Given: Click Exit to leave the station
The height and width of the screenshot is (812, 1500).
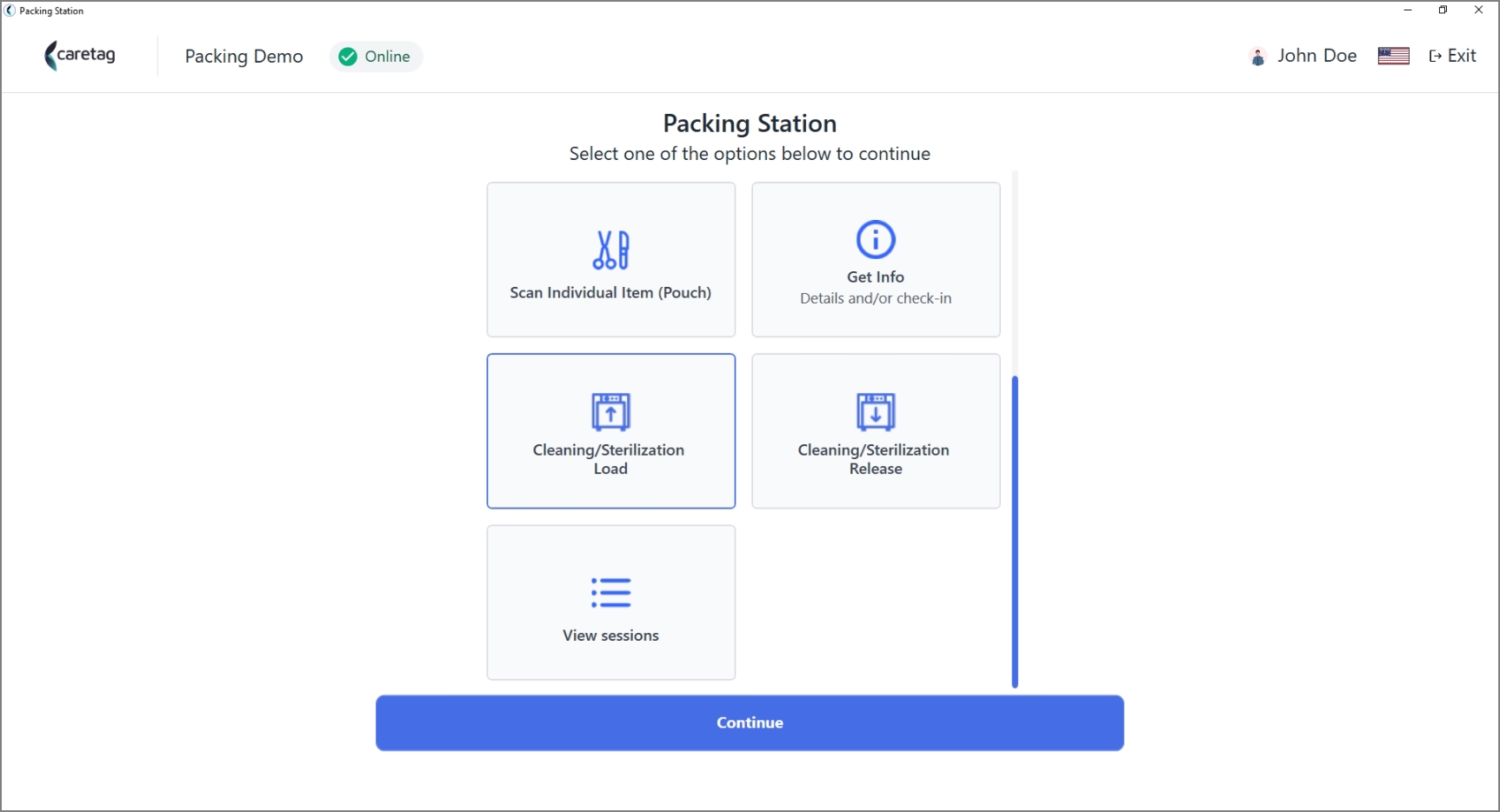Looking at the screenshot, I should click(1452, 56).
